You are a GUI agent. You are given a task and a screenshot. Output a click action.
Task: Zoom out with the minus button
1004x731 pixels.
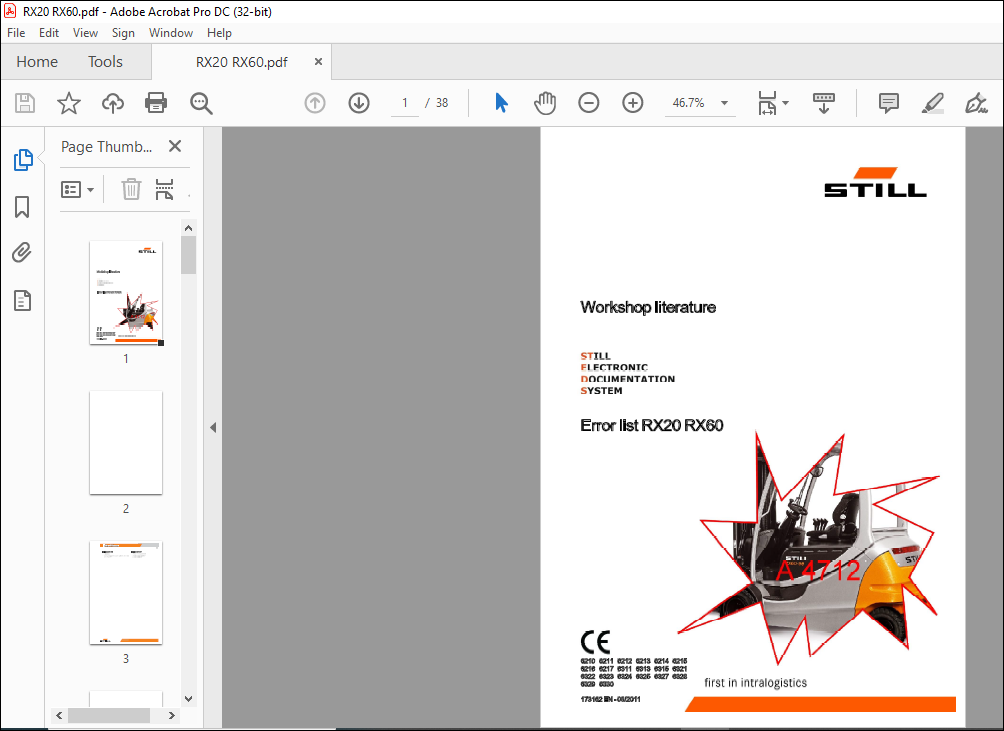pos(588,103)
